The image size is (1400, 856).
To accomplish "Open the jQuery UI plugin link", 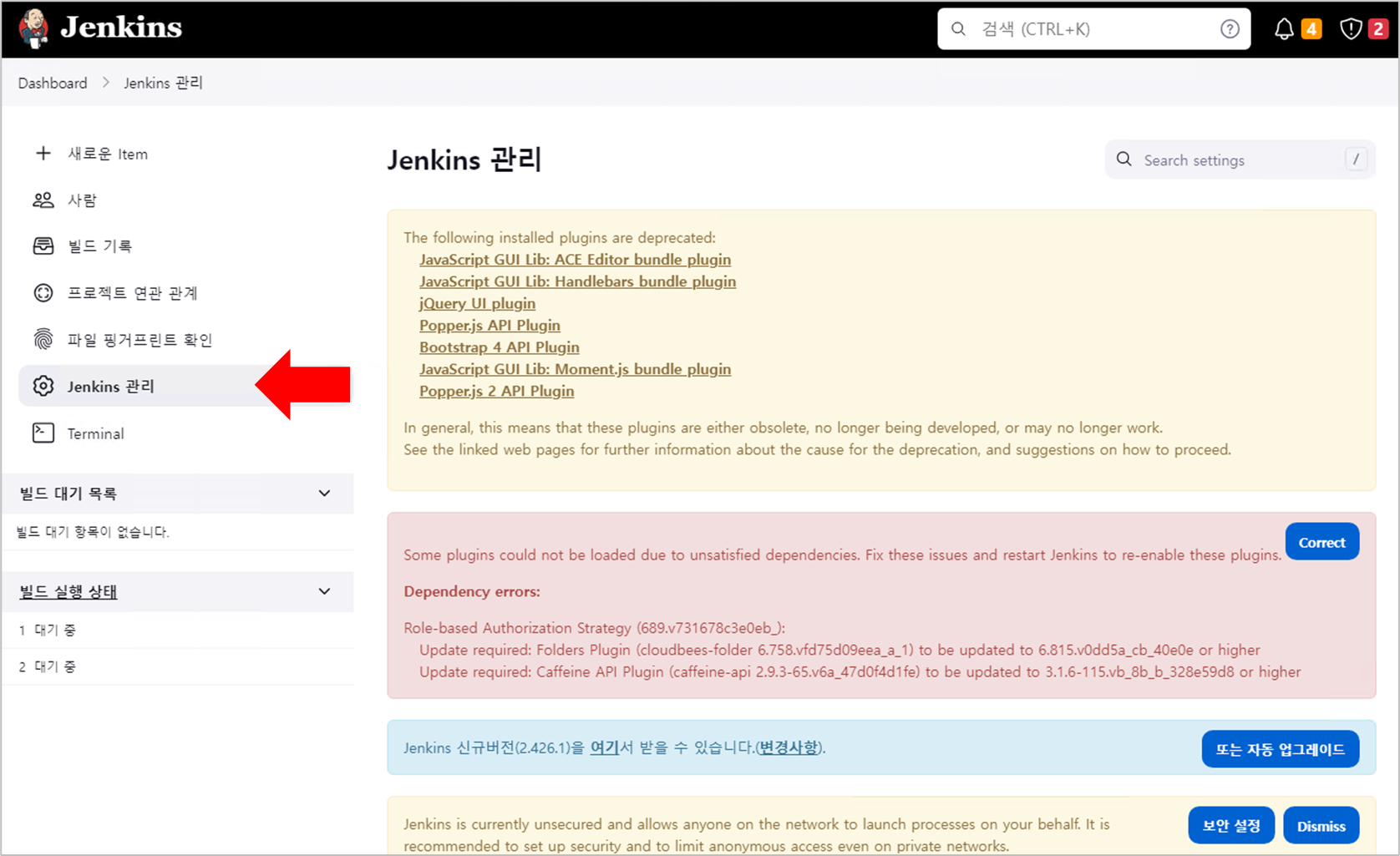I will tap(477, 303).
